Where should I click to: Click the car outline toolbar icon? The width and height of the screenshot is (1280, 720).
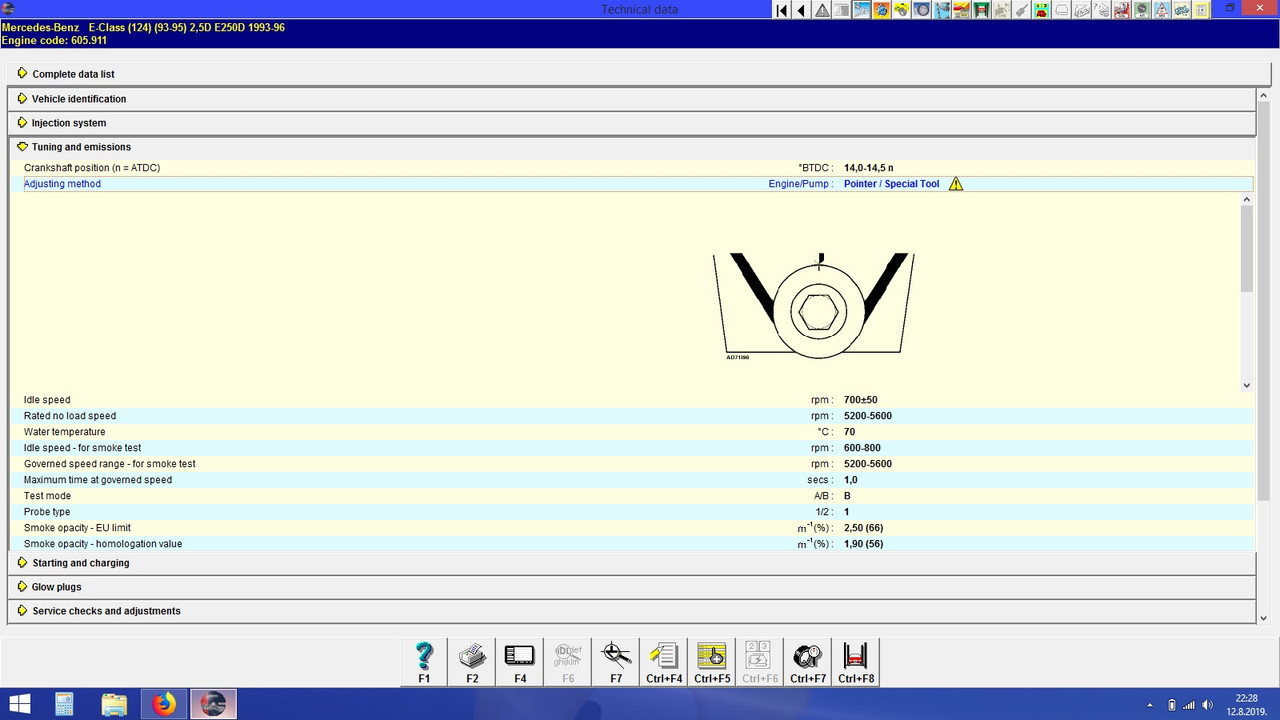[1062, 10]
